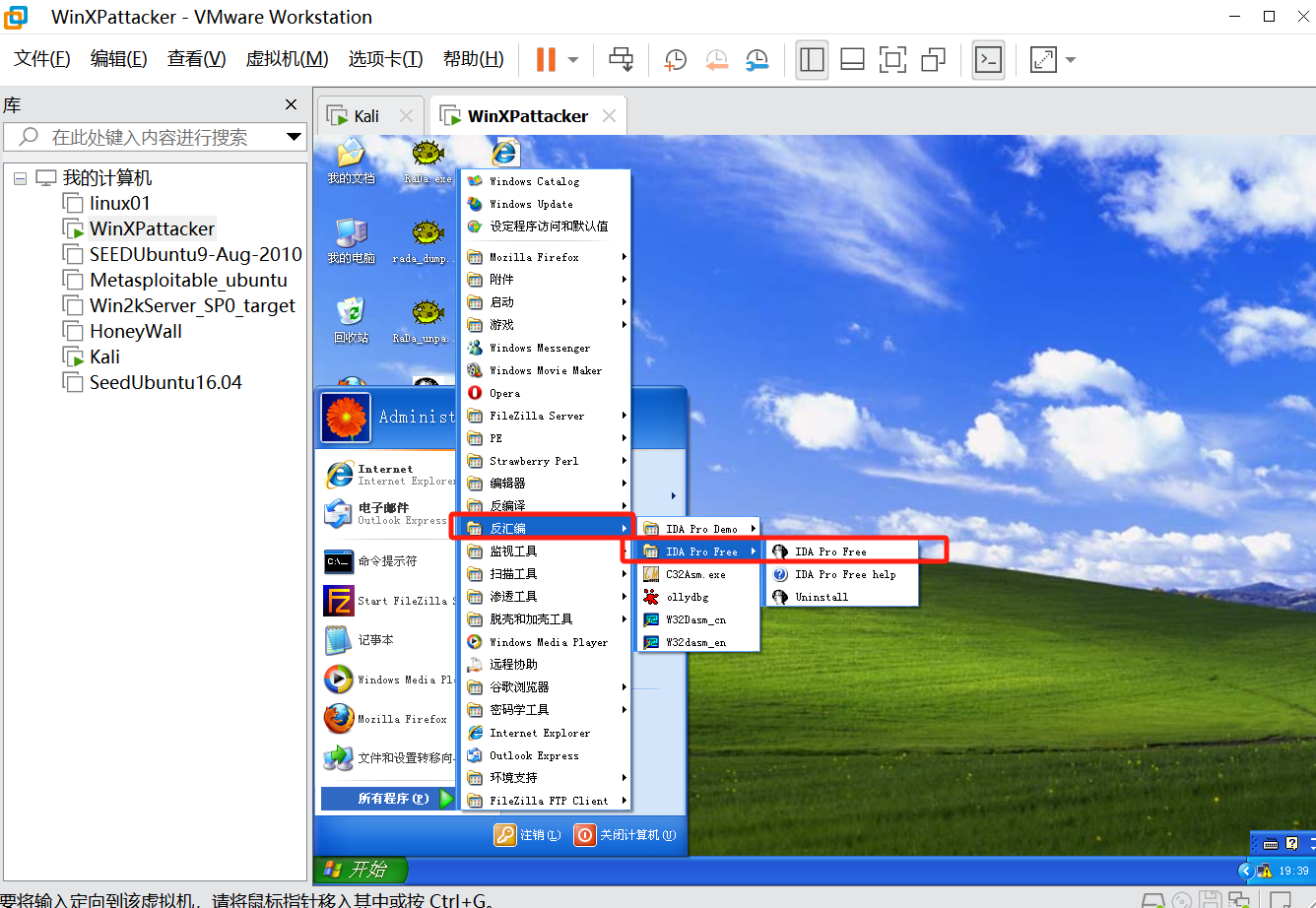
Task: Open the snapshot manager wrench-clock icon
Action: click(757, 60)
